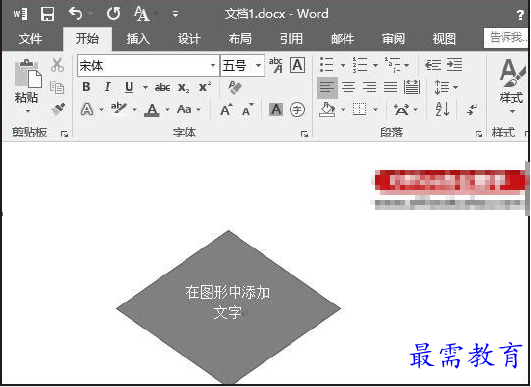Click the 粘贴 paste button
This screenshot has height=387, width=531.
point(27,86)
